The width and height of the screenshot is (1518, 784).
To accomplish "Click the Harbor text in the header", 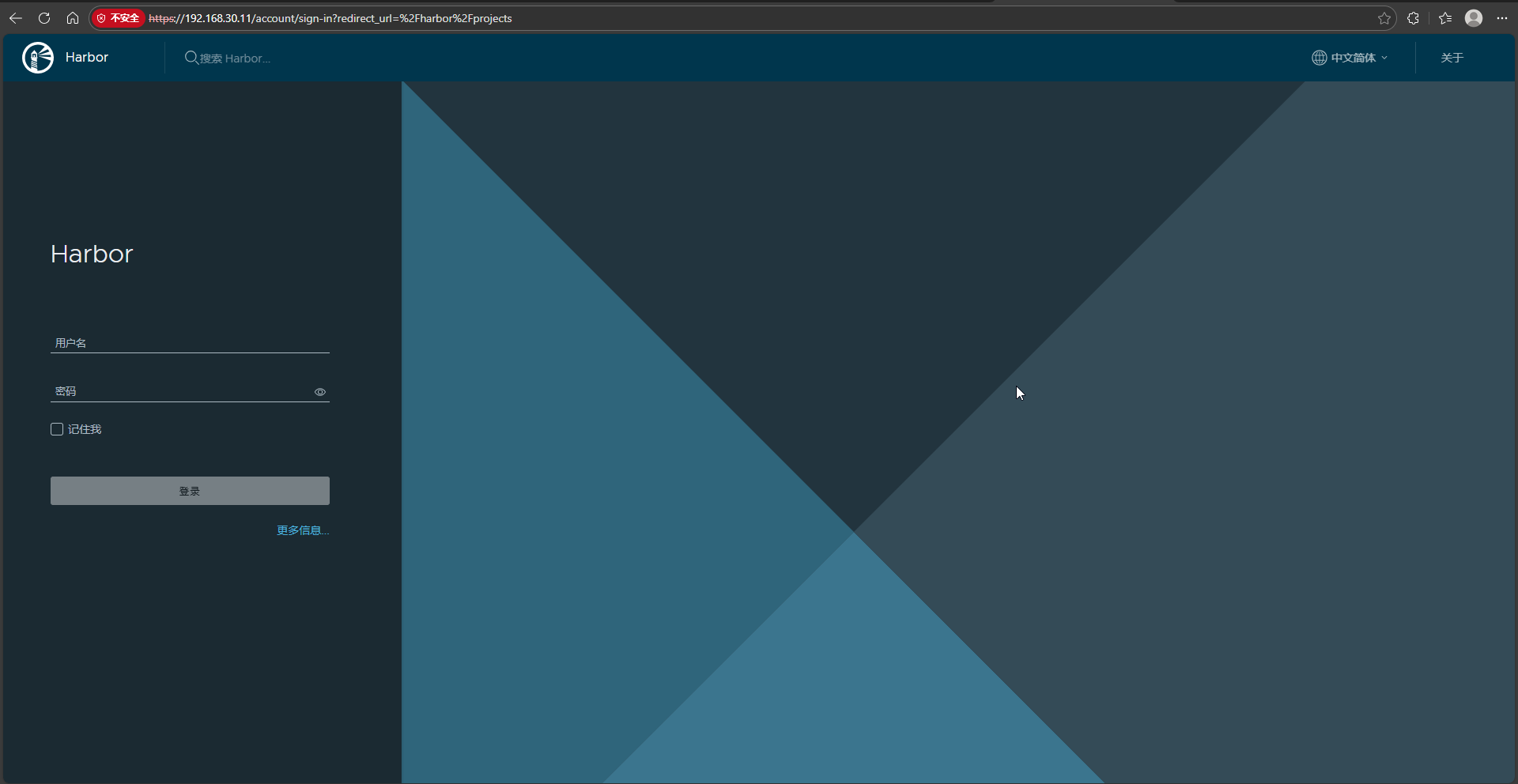I will [87, 58].
